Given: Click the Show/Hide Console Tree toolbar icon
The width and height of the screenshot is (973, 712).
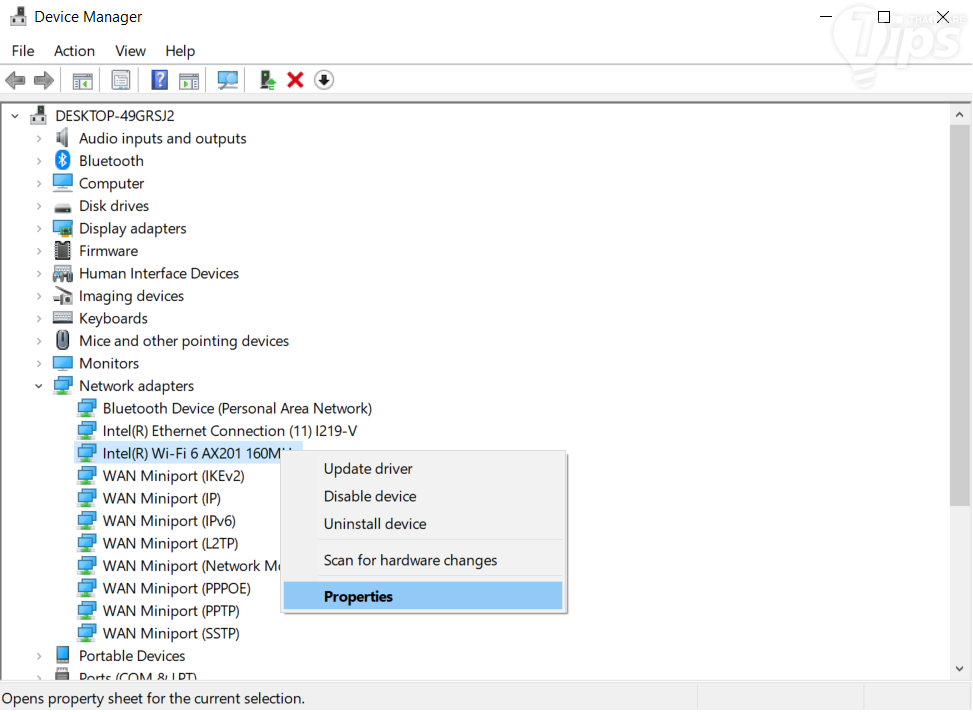Looking at the screenshot, I should 82,80.
